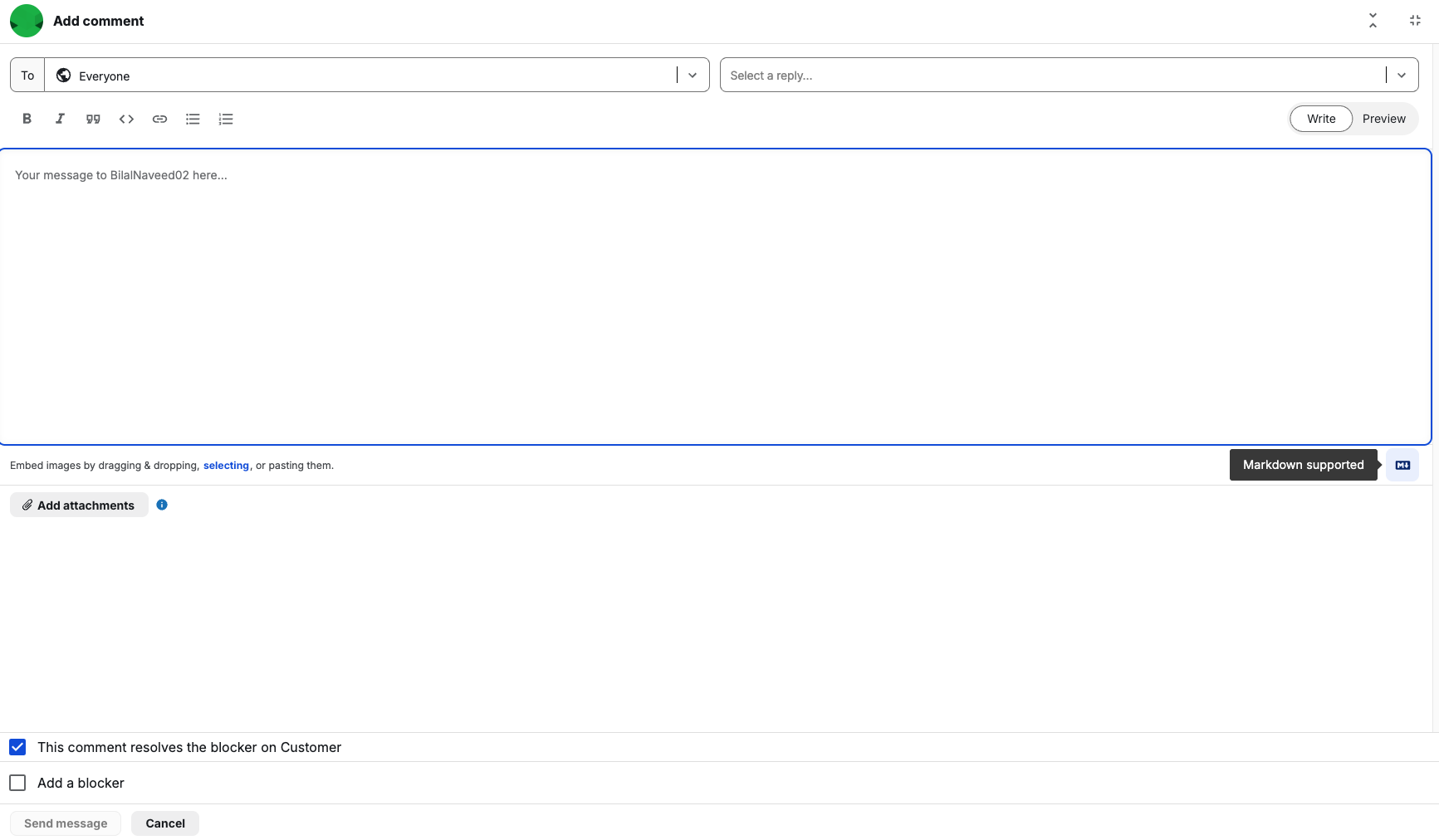Click the Cancel button
This screenshot has width=1439, height=840.
(x=165, y=823)
